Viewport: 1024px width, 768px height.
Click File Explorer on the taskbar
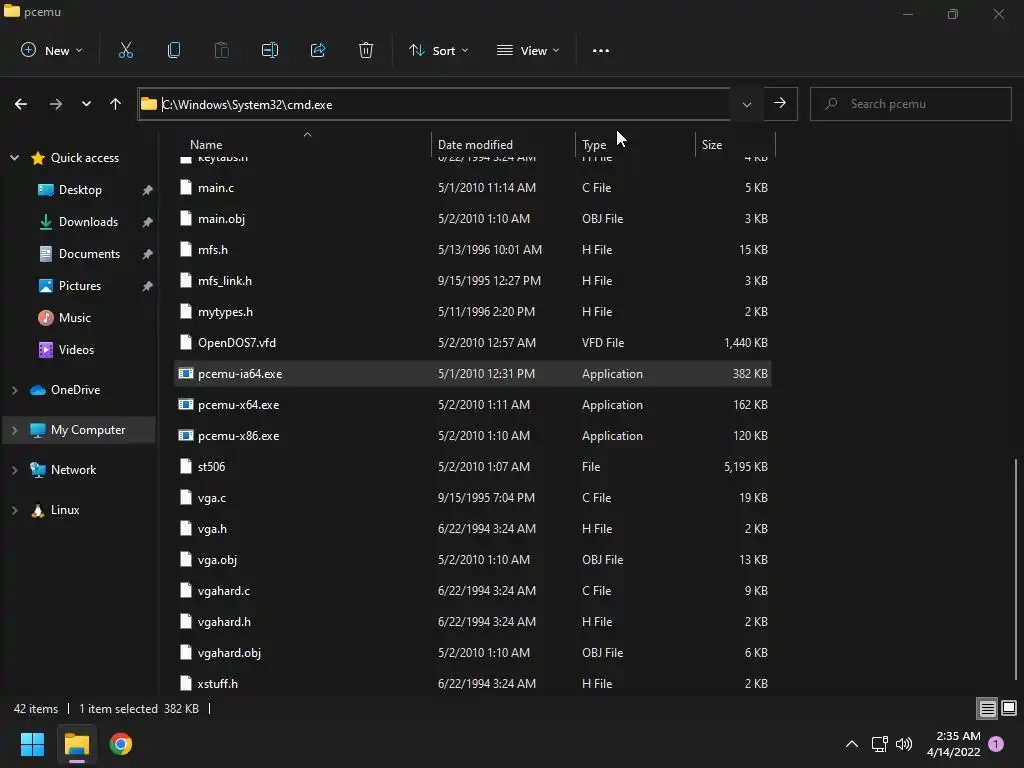(76, 744)
